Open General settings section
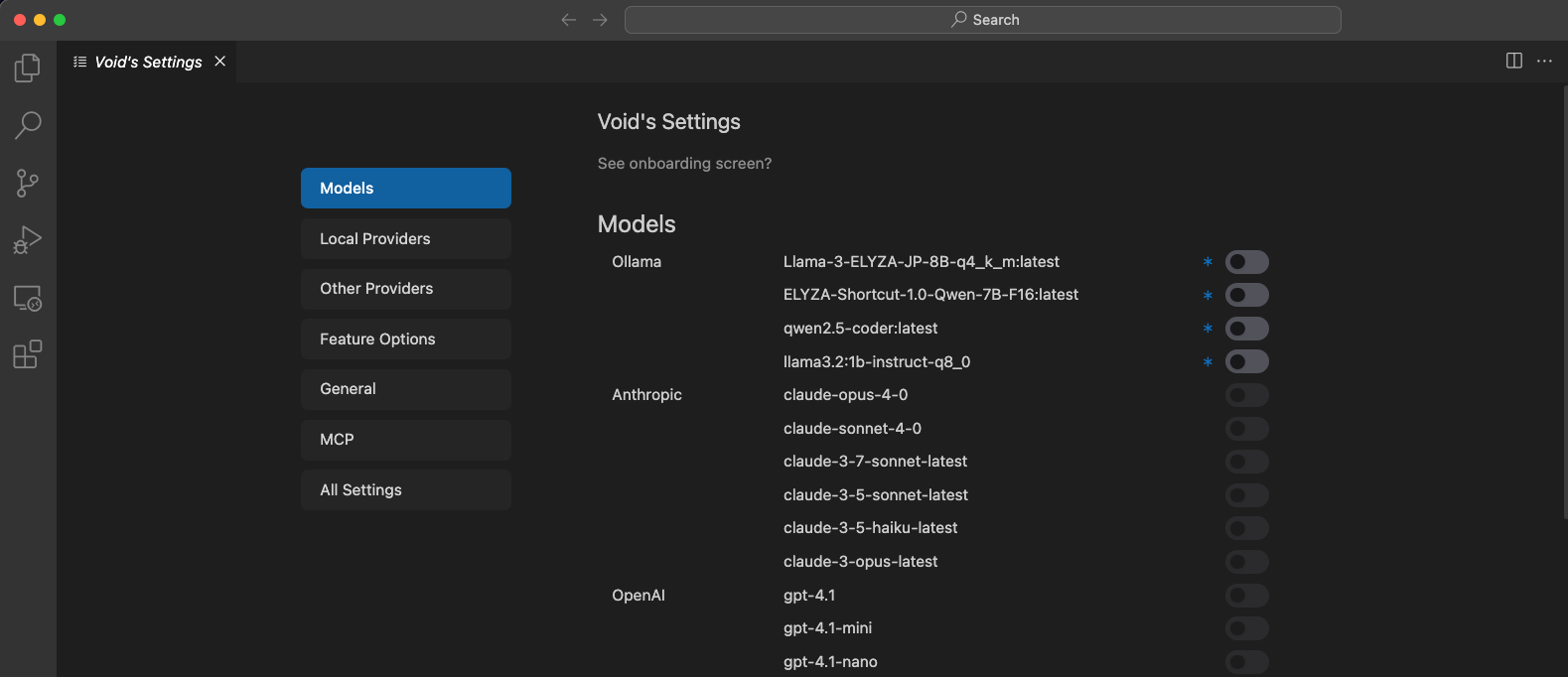 pos(406,389)
